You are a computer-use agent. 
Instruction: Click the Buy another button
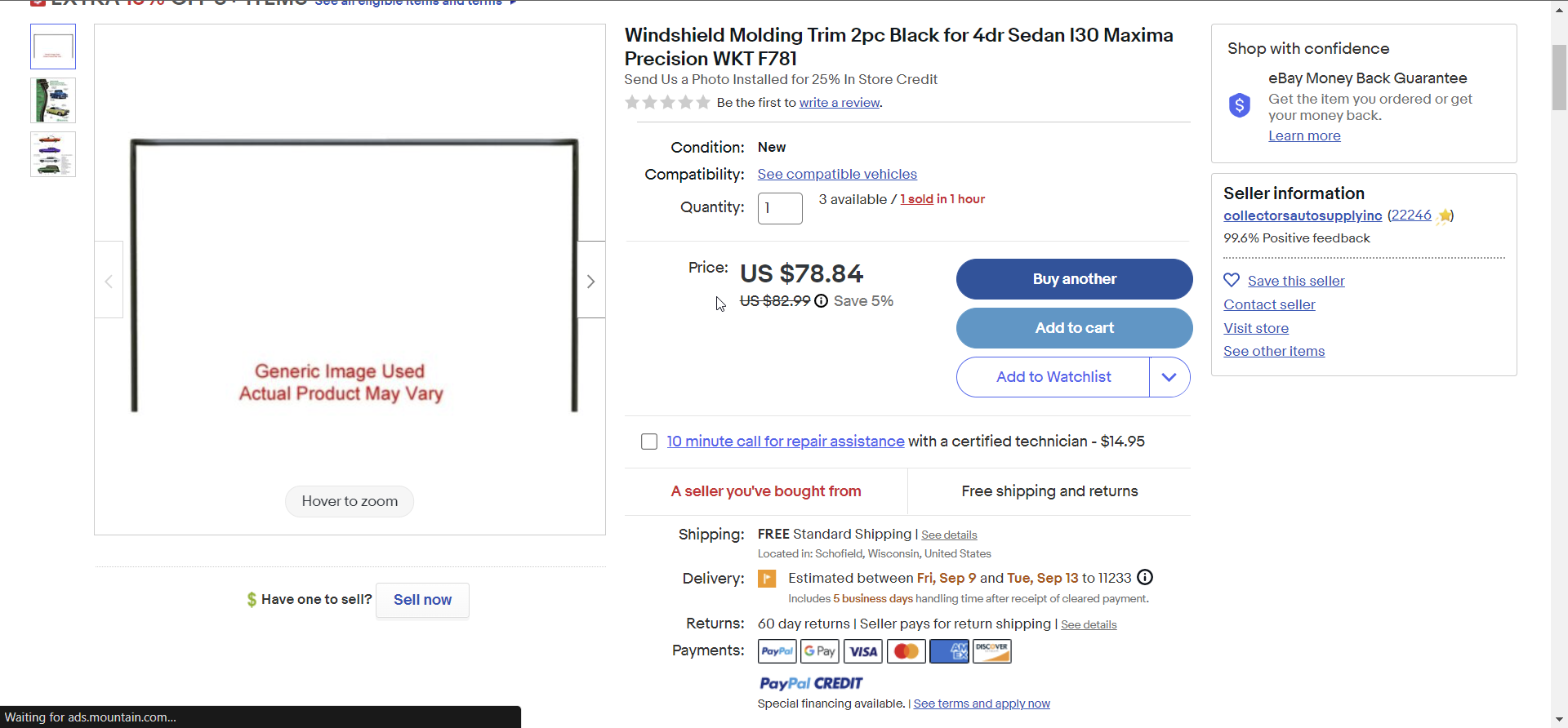pos(1074,279)
